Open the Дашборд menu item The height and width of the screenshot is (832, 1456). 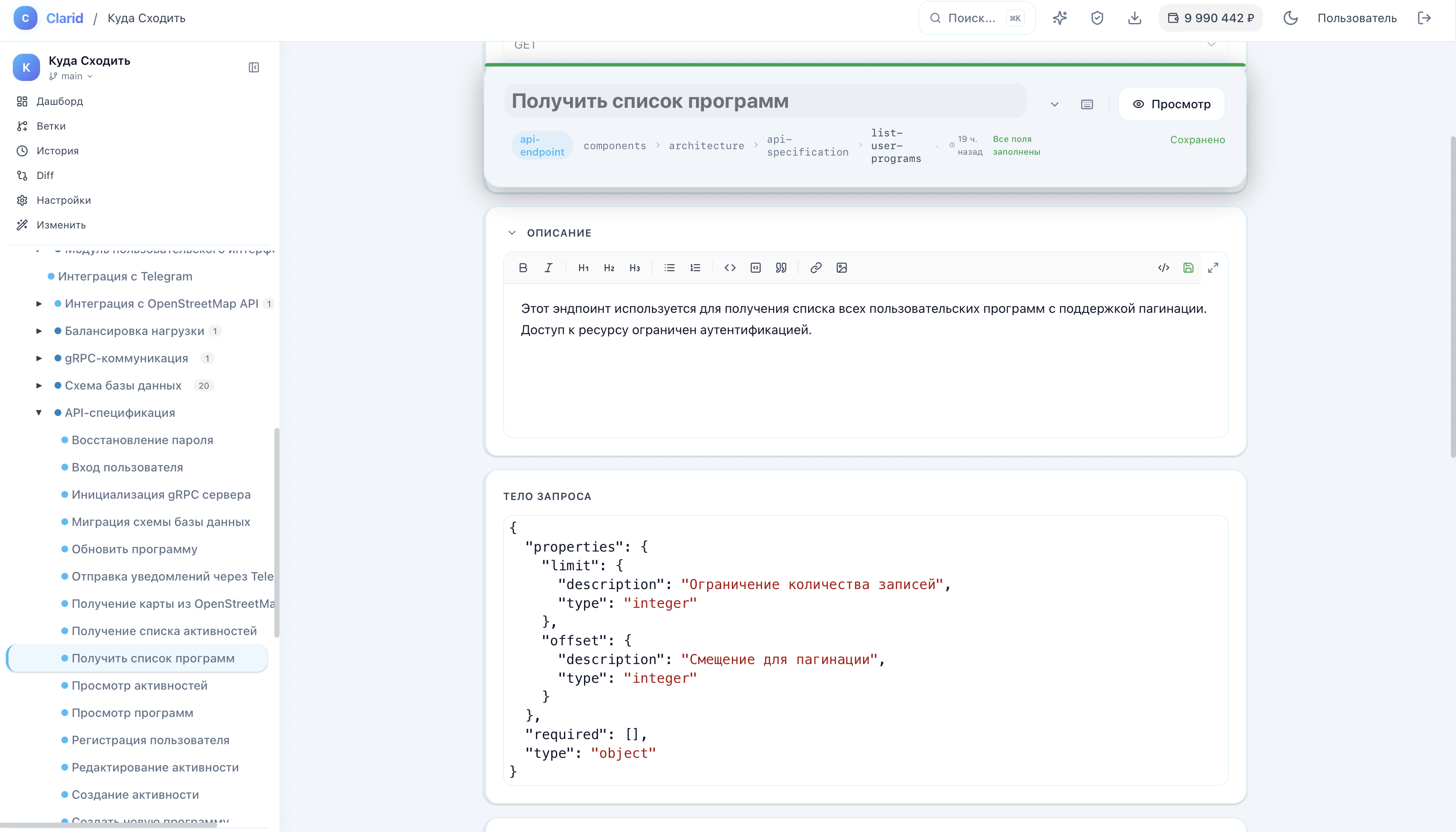pyautogui.click(x=59, y=101)
